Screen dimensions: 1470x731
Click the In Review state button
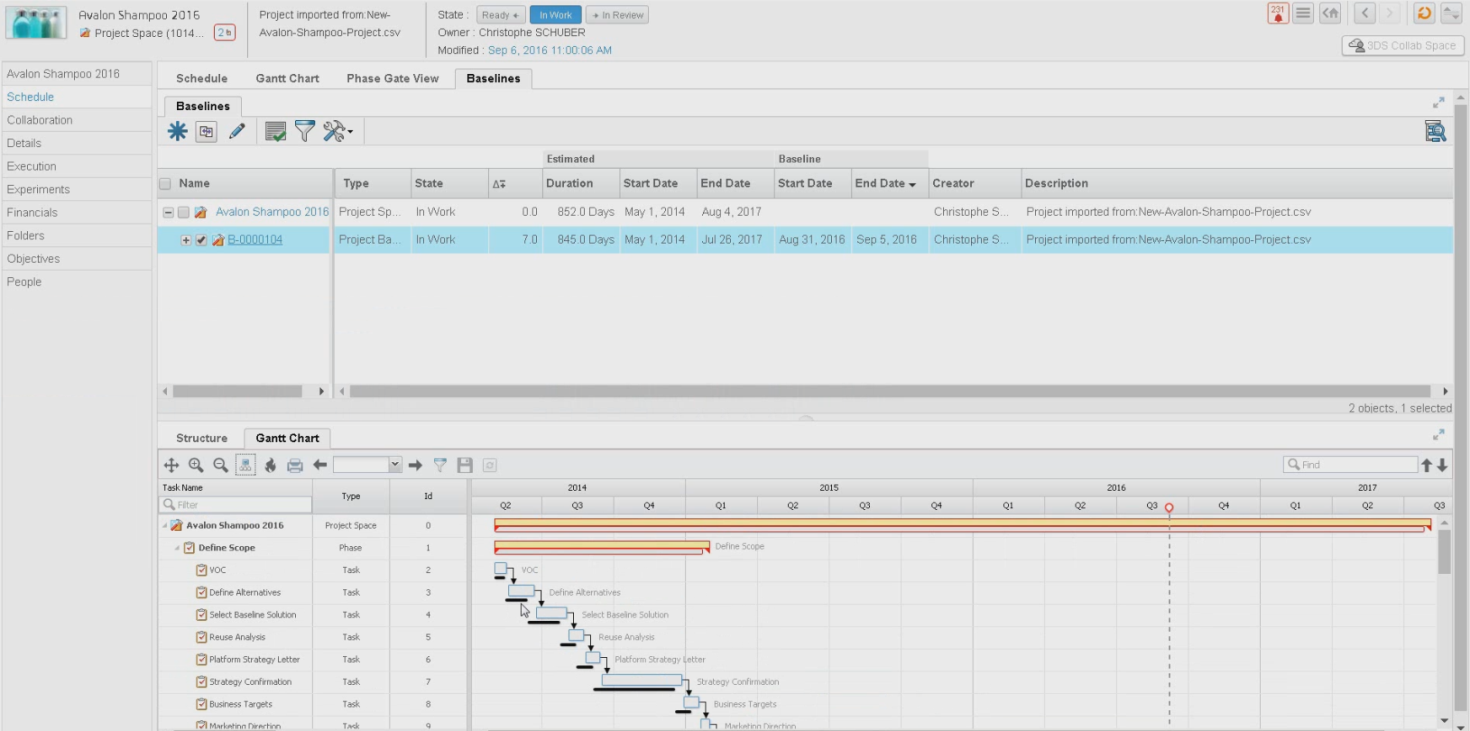pos(617,15)
